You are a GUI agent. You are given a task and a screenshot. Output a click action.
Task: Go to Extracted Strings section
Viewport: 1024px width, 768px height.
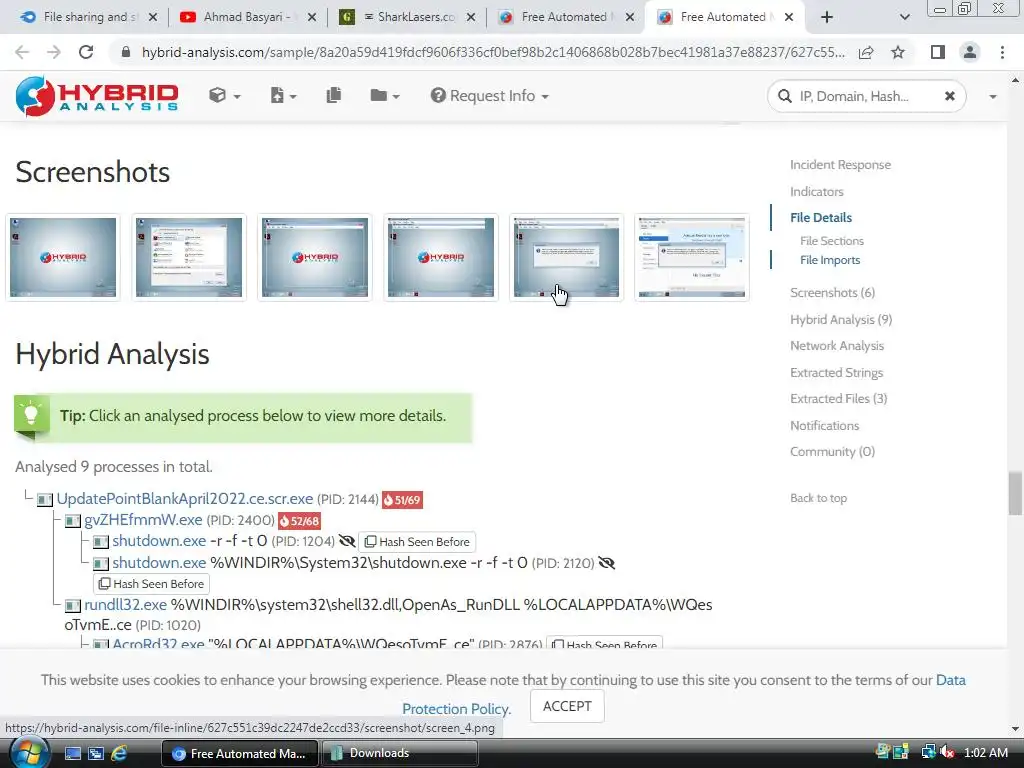(x=836, y=372)
